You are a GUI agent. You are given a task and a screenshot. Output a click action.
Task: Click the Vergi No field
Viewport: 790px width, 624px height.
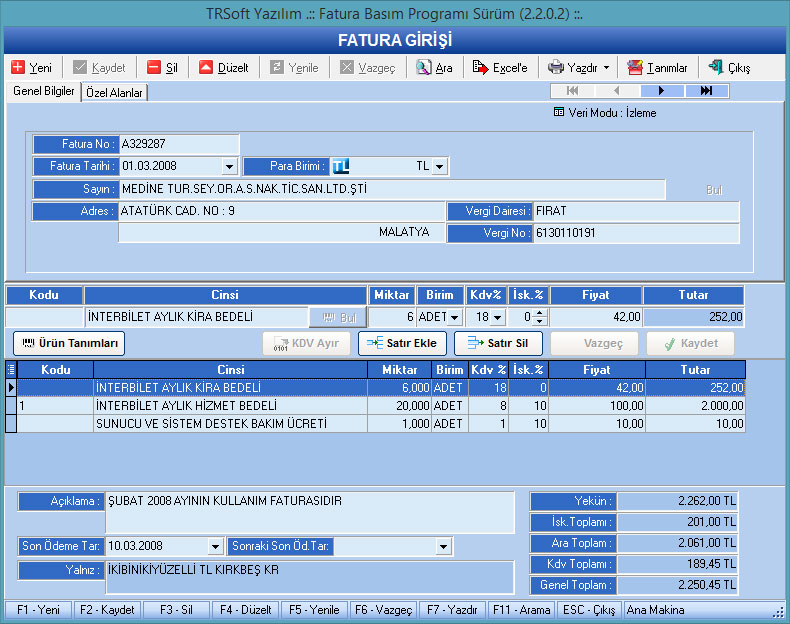pyautogui.click(x=636, y=233)
